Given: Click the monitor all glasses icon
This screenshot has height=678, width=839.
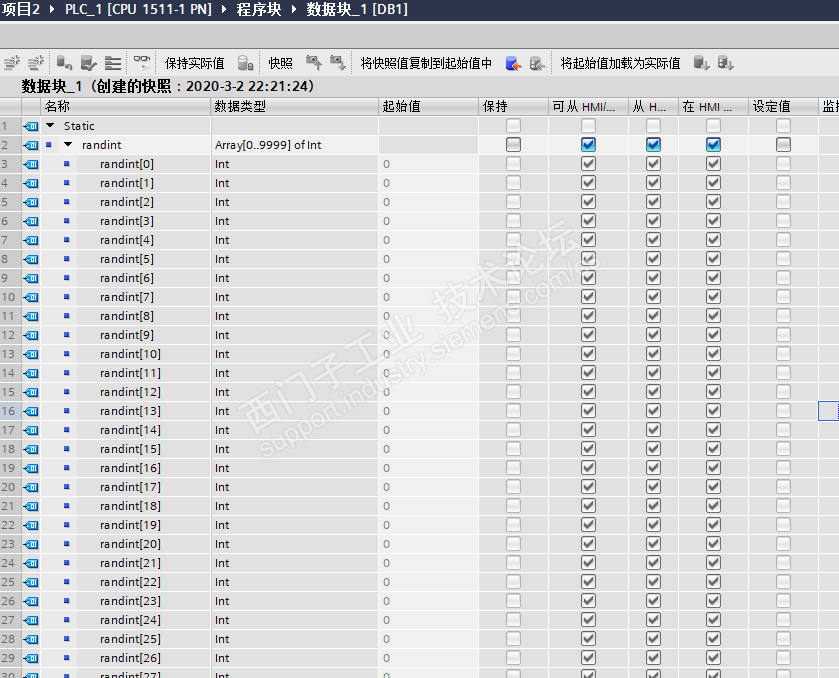Looking at the screenshot, I should (142, 63).
